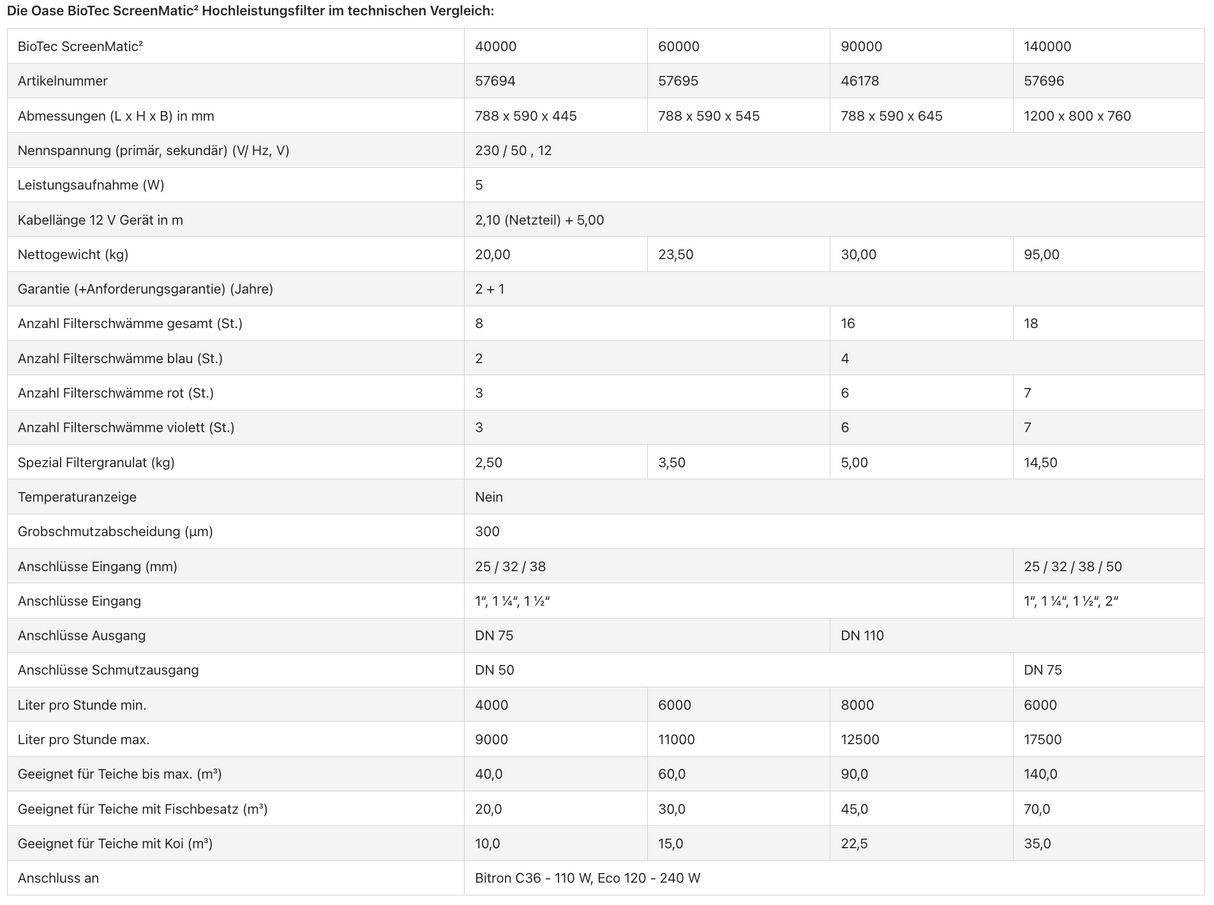1214x905 pixels.
Task: Select the Garantie row label
Action: (145, 289)
